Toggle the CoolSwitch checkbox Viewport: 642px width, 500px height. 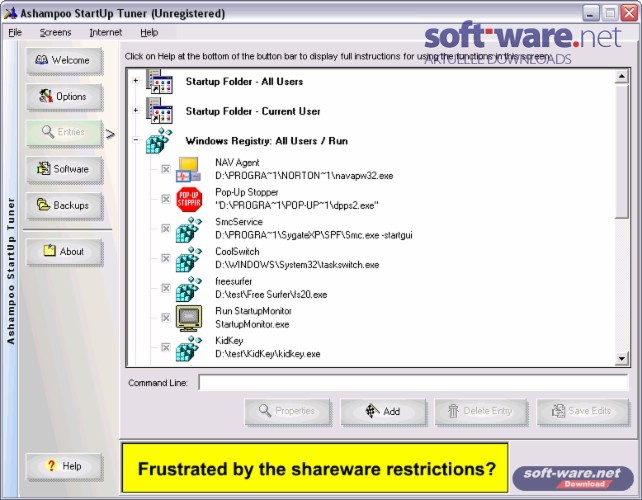165,258
